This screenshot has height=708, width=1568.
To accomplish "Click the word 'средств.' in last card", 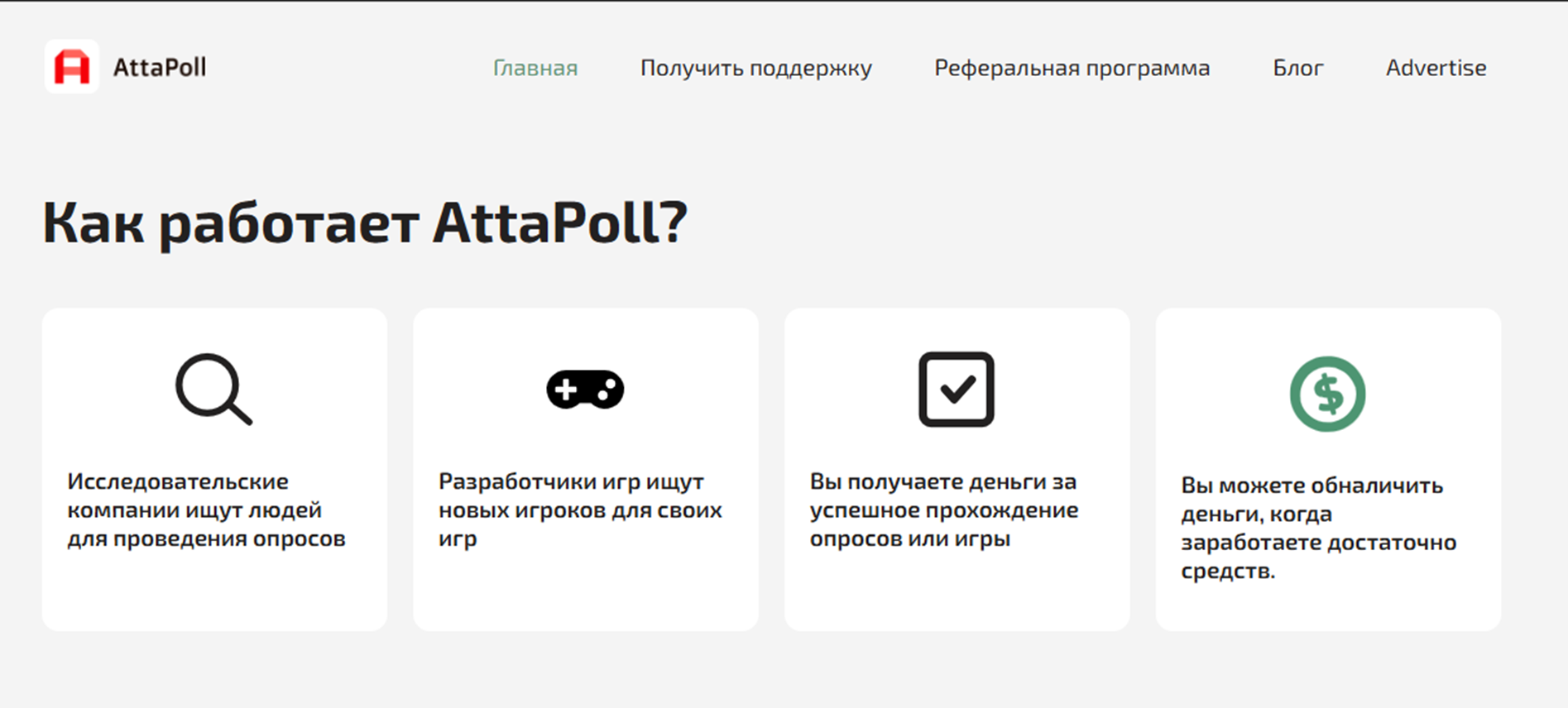I will click(x=1228, y=571).
